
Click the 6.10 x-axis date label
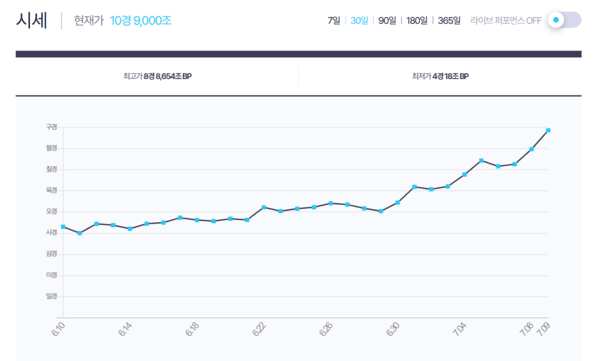coord(58,329)
